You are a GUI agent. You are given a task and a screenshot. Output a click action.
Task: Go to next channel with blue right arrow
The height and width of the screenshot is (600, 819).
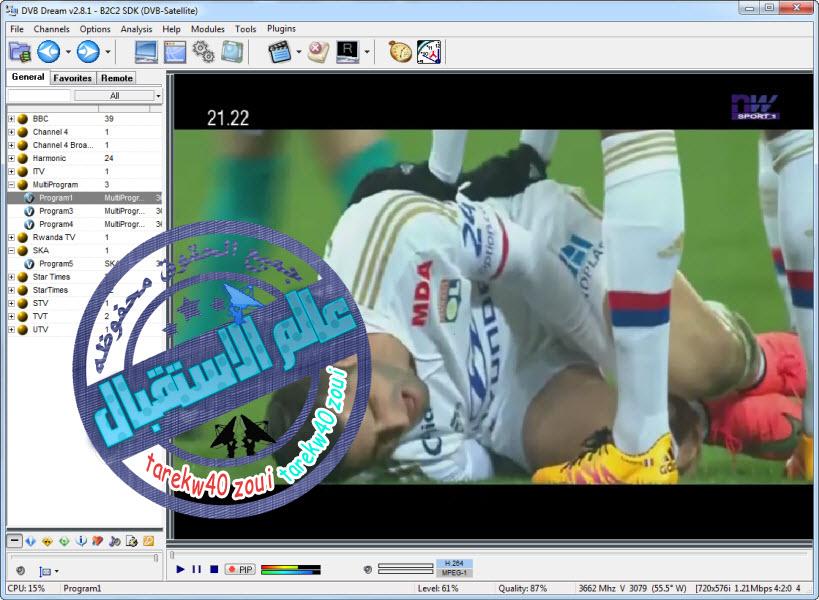[x=88, y=52]
